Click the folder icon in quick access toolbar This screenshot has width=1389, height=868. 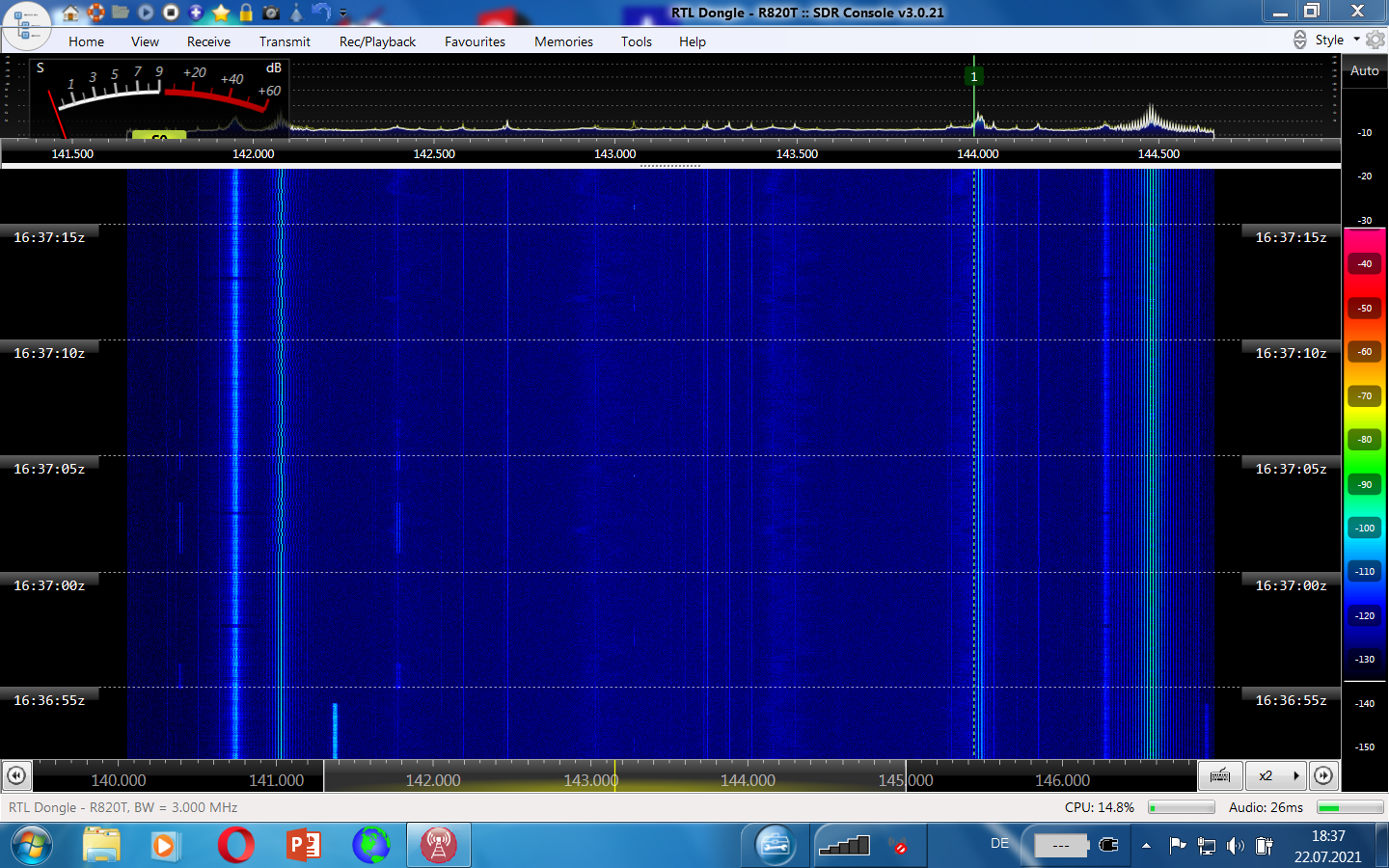[x=121, y=13]
